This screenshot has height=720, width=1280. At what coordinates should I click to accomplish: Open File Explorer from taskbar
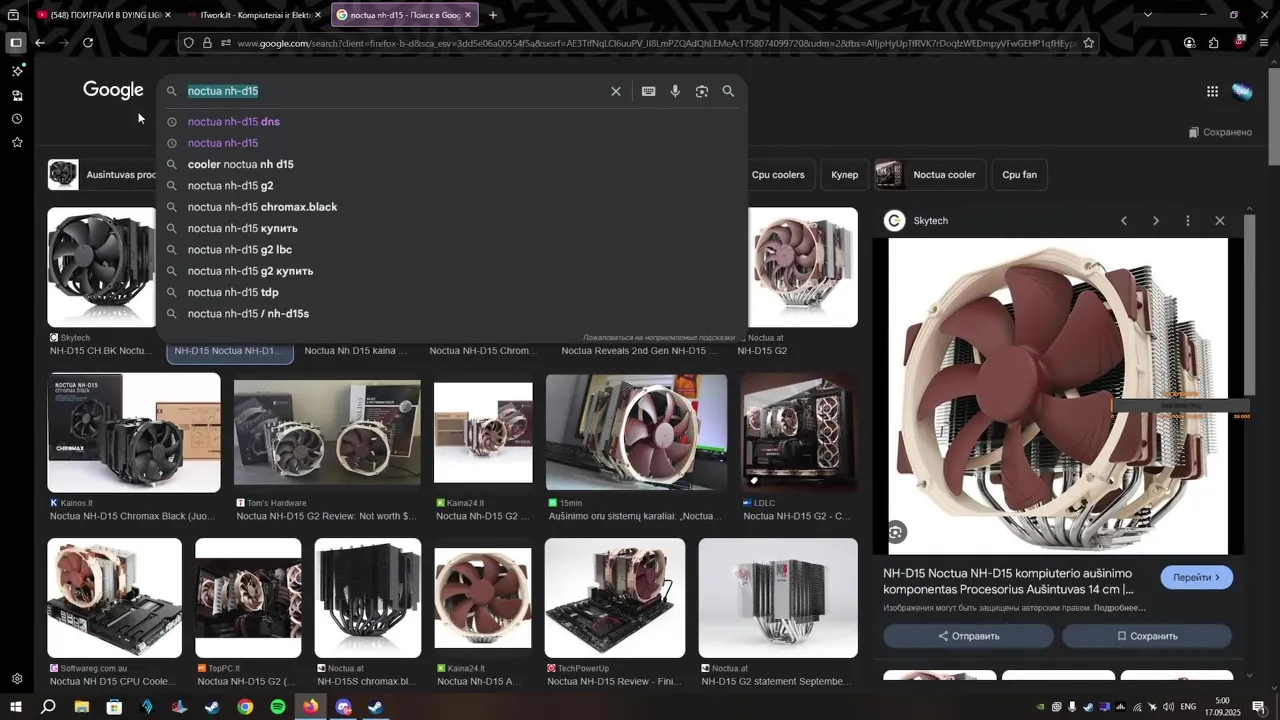tap(82, 707)
